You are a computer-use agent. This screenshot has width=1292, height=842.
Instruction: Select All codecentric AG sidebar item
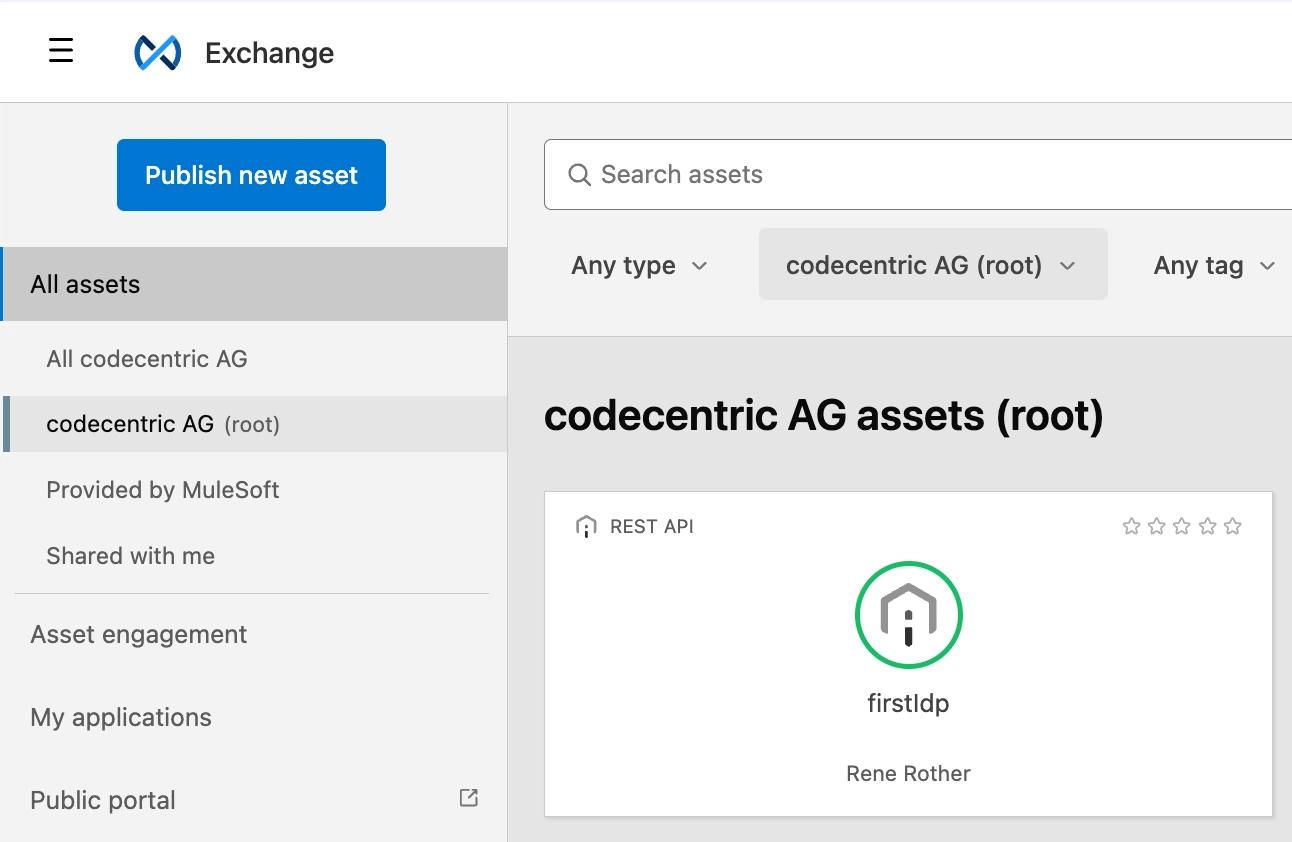pos(147,359)
